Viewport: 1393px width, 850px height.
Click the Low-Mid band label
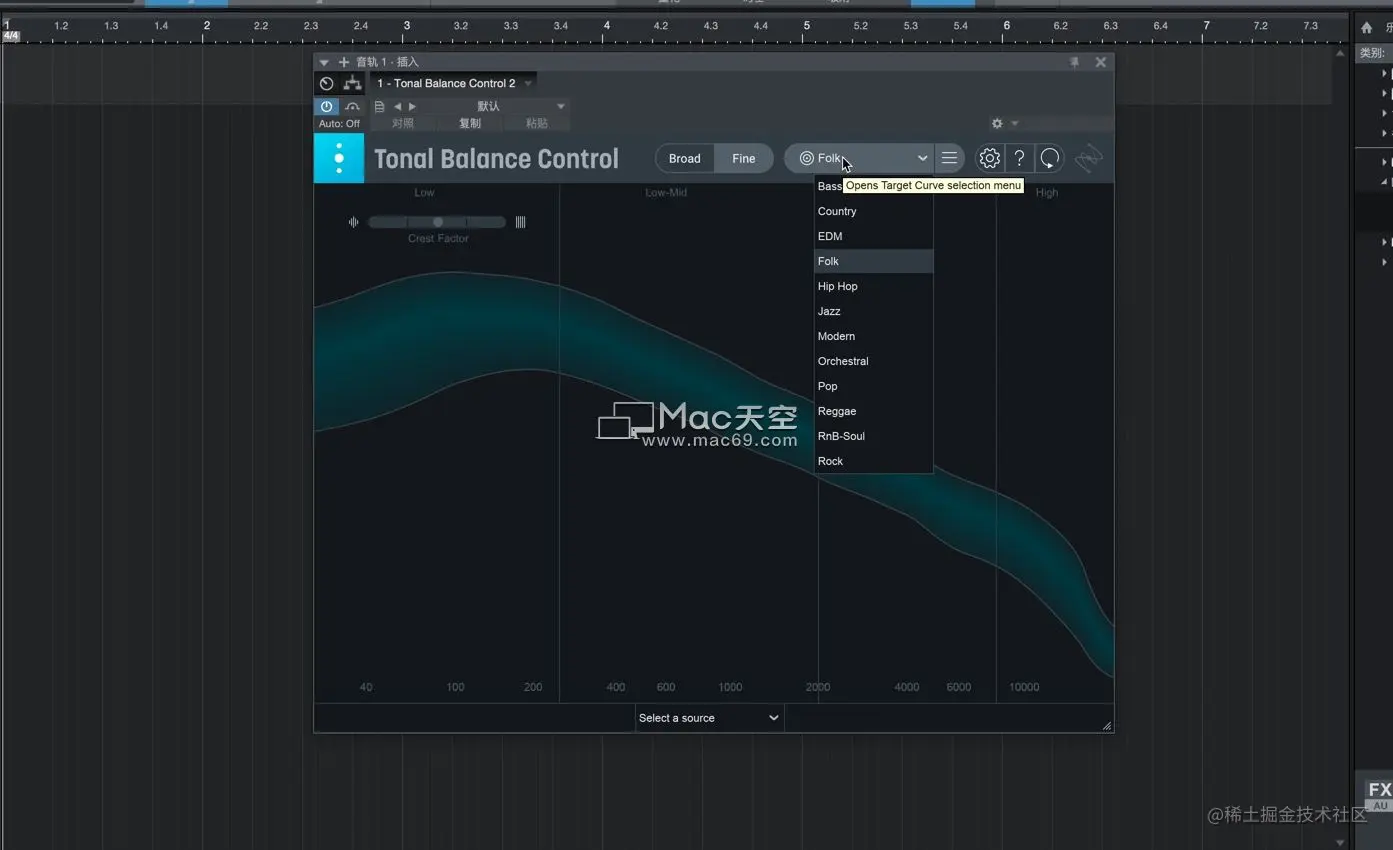(666, 192)
